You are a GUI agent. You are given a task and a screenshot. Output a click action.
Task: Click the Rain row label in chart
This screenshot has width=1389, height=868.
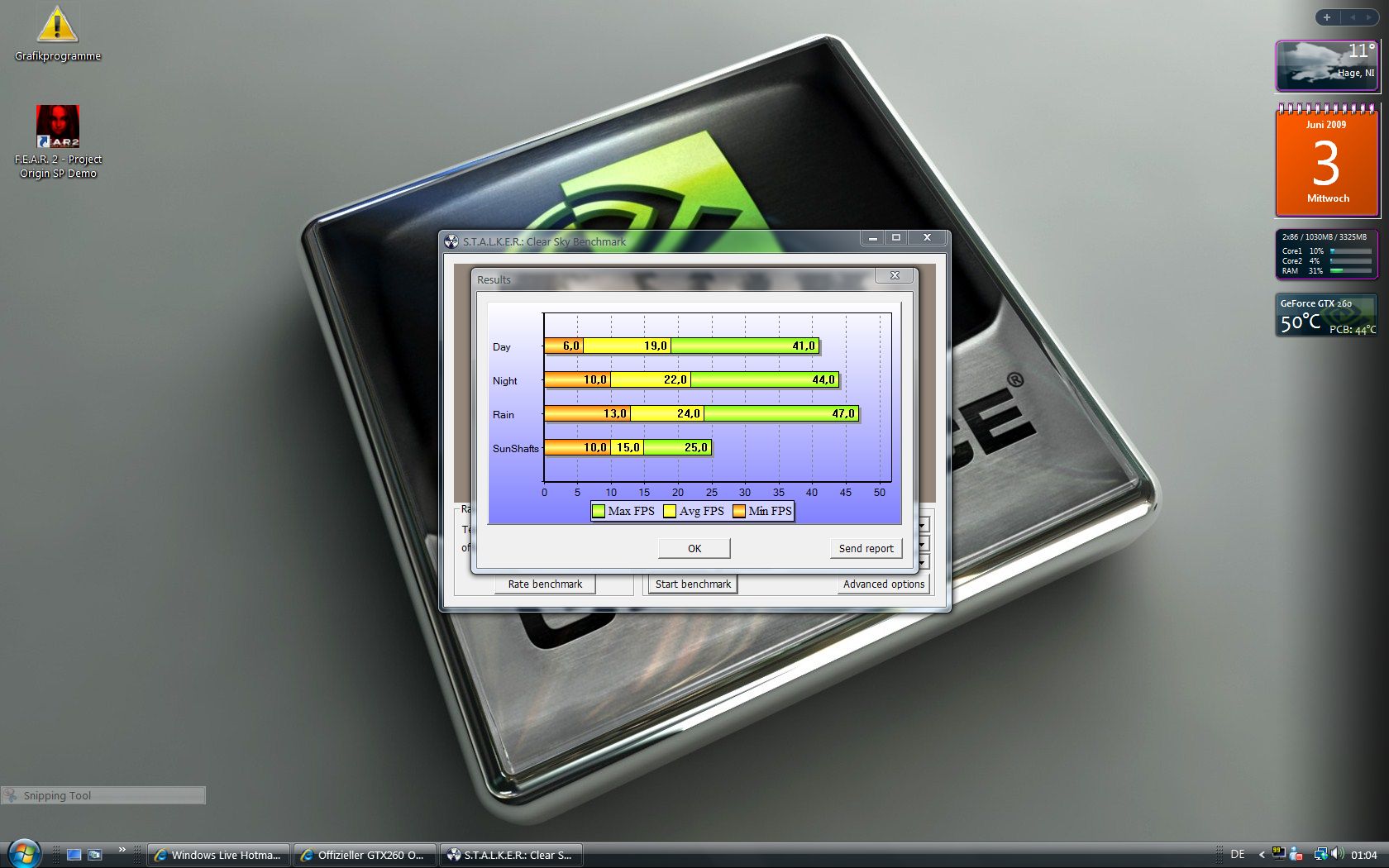tap(503, 414)
